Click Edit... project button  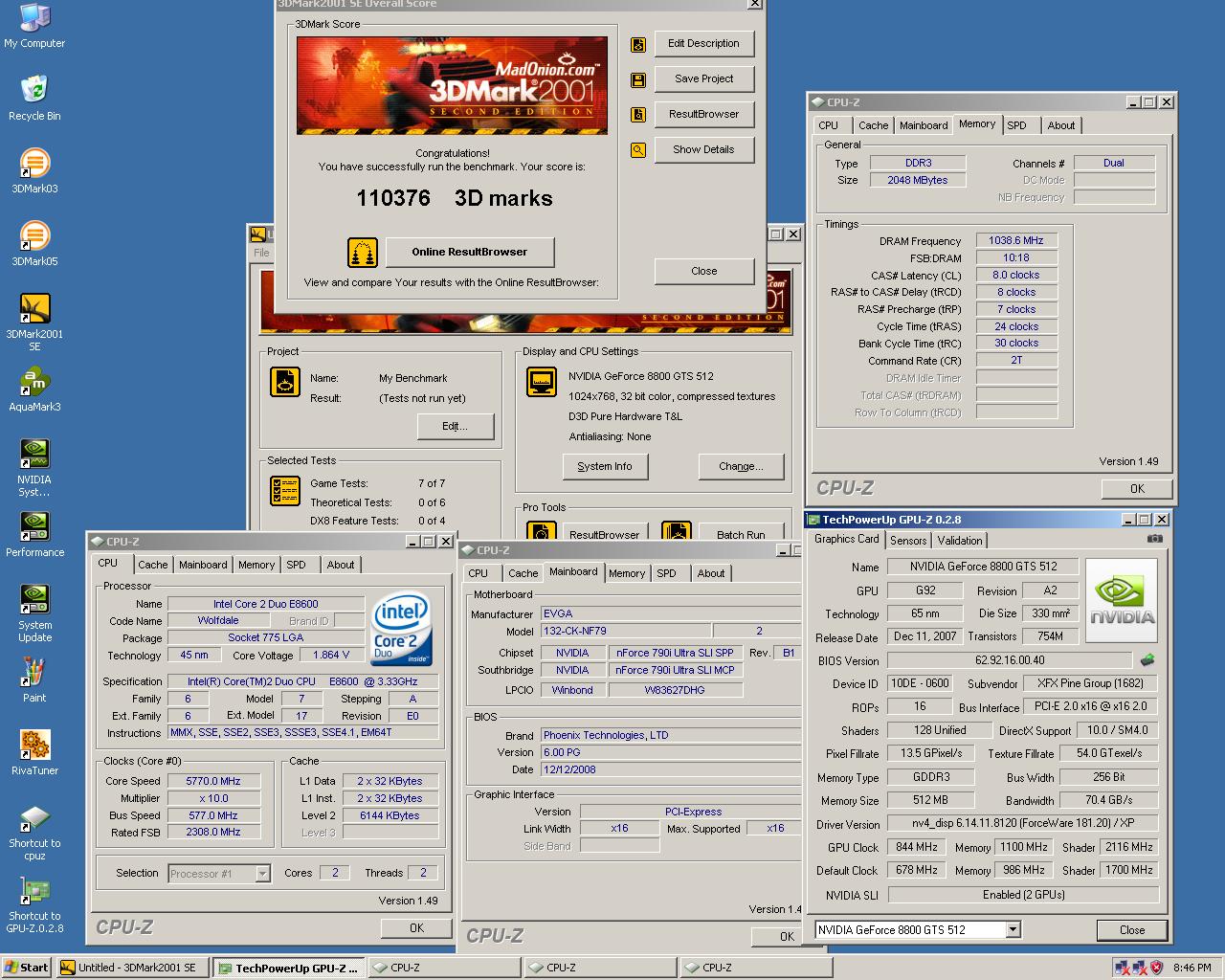point(455,426)
